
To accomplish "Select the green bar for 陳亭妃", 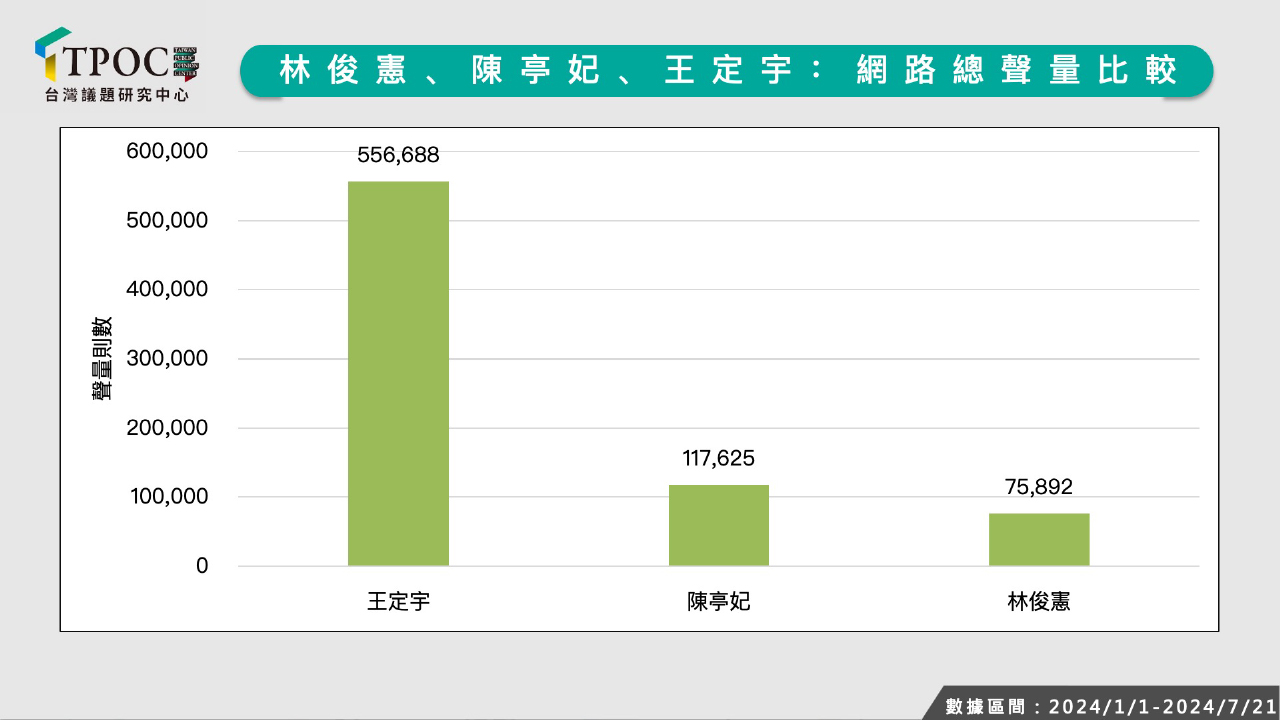I will (718, 525).
